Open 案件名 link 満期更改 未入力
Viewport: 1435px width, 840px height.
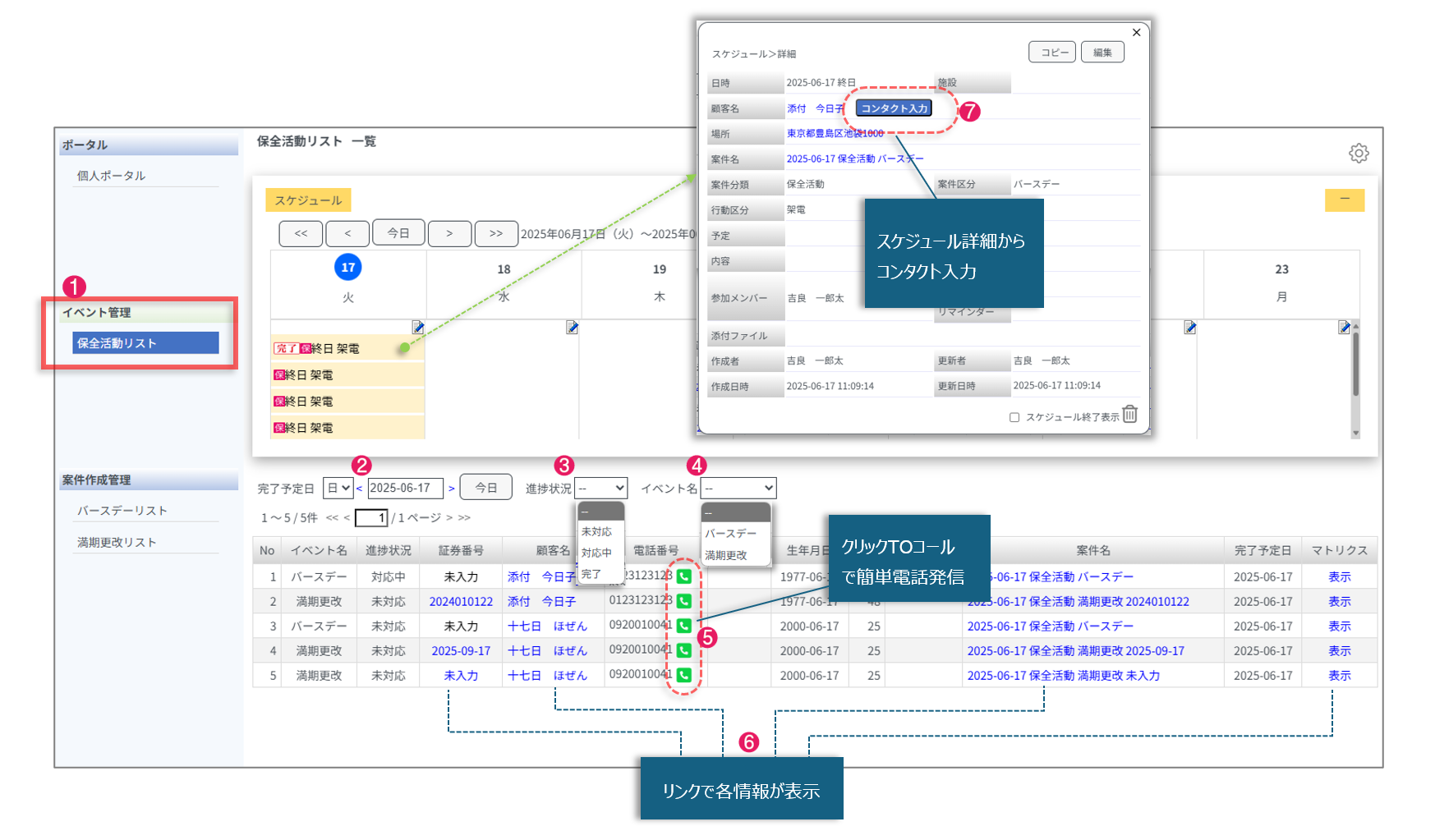tap(1063, 676)
